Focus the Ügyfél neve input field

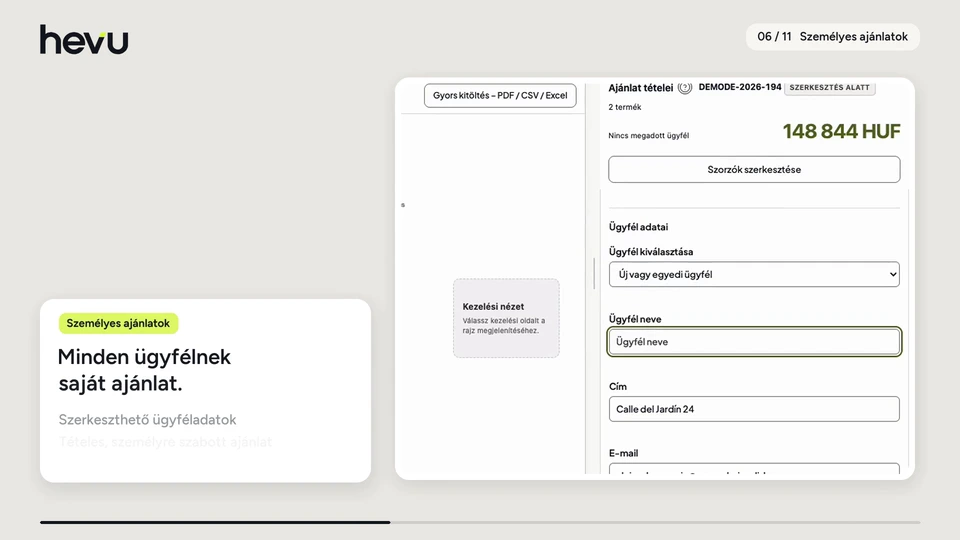pos(754,342)
